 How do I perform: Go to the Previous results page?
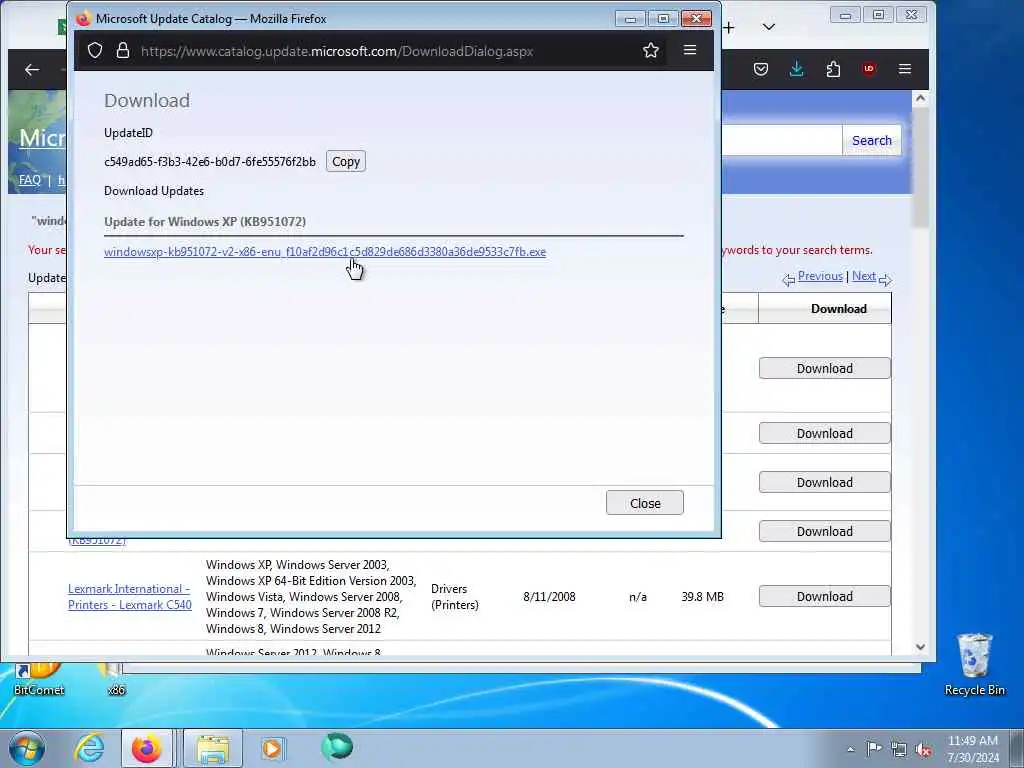pyautogui.click(x=820, y=276)
